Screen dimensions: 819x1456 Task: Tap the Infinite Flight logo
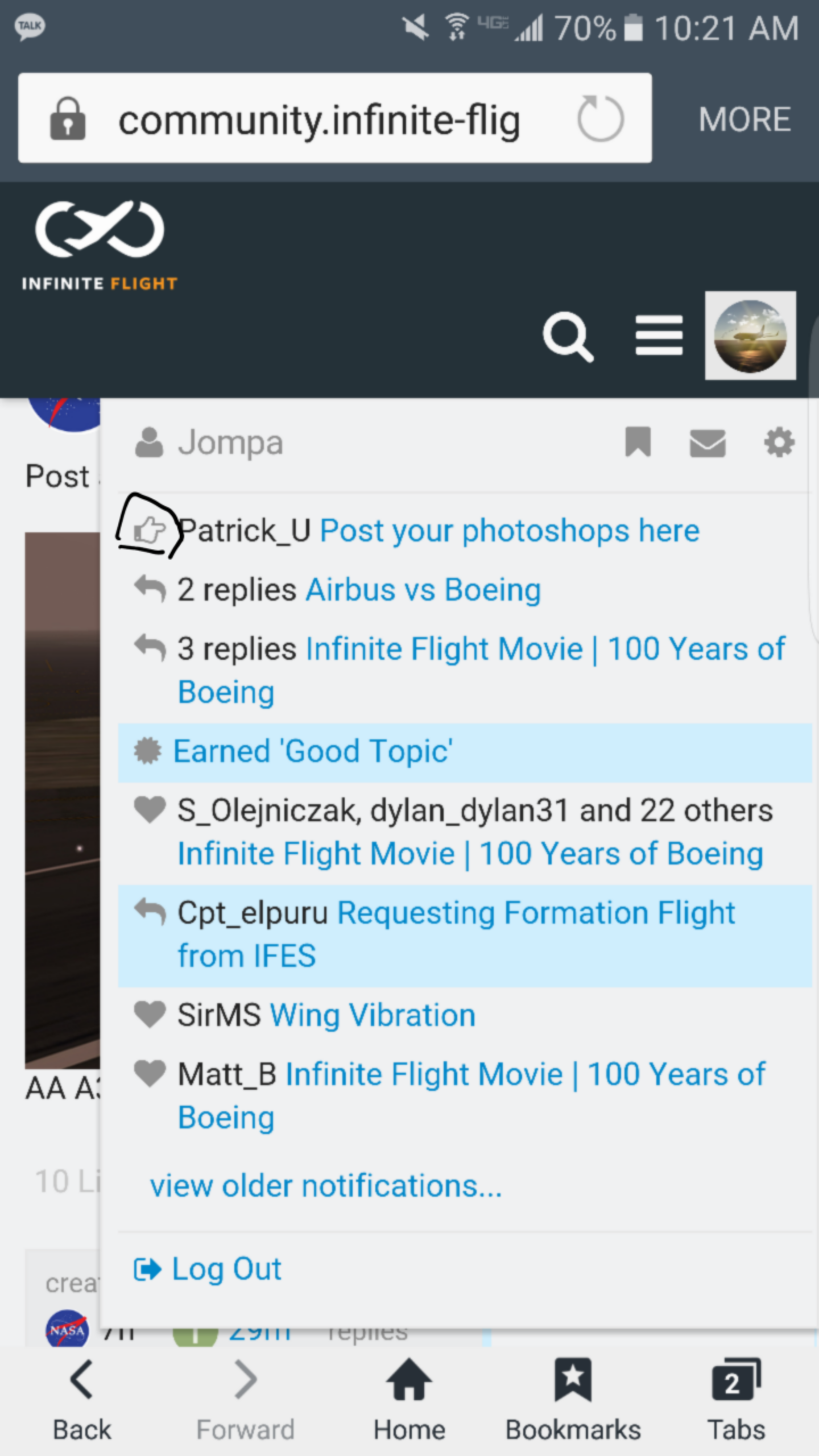click(x=100, y=245)
